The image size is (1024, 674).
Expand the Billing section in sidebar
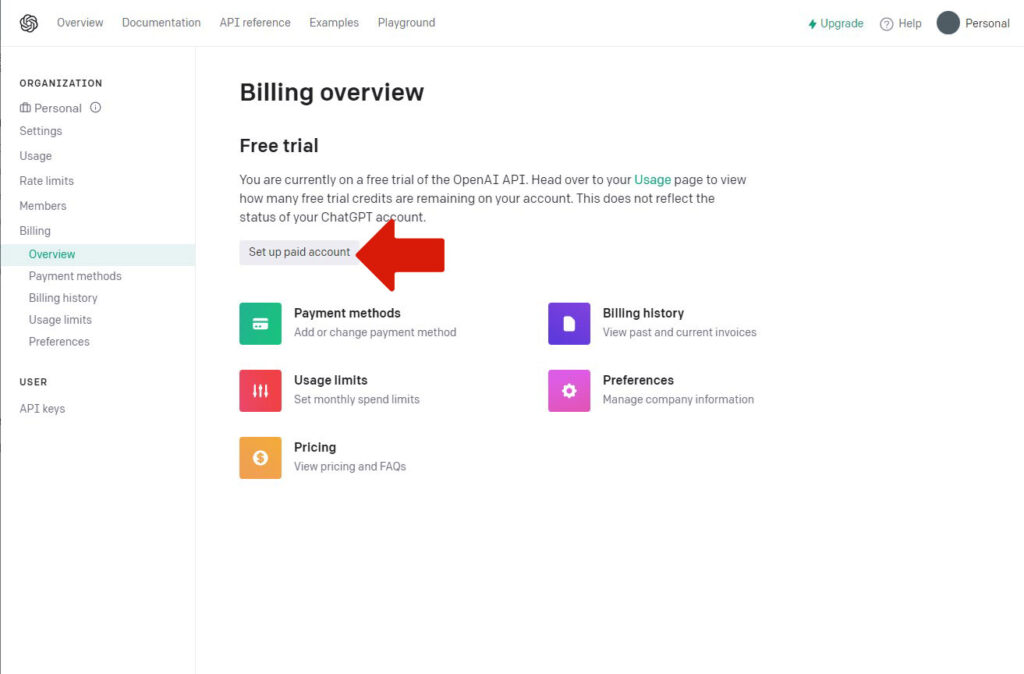coord(35,231)
